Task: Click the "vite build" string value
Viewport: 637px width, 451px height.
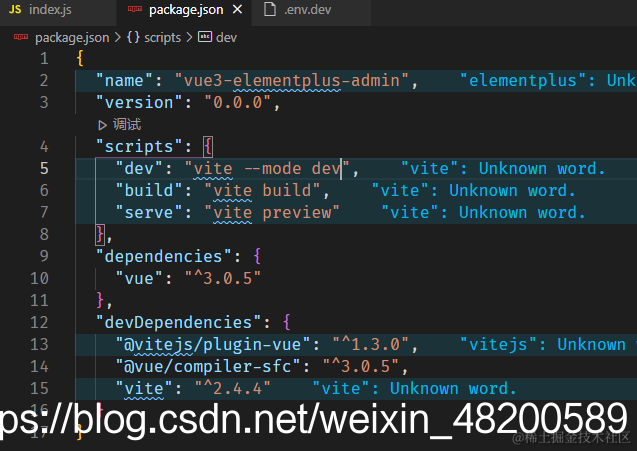Action: 262,191
